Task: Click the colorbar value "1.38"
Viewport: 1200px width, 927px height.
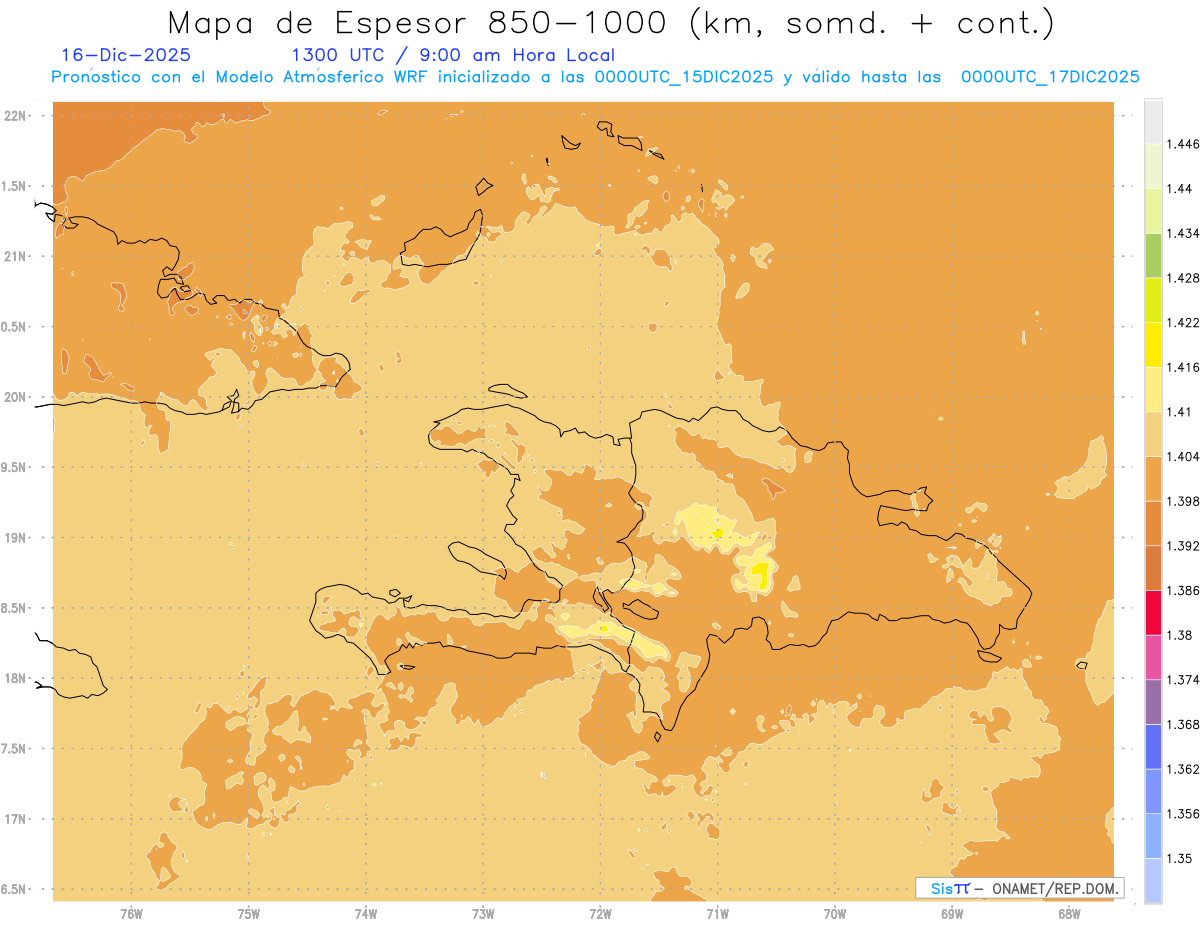Action: [x=1180, y=635]
